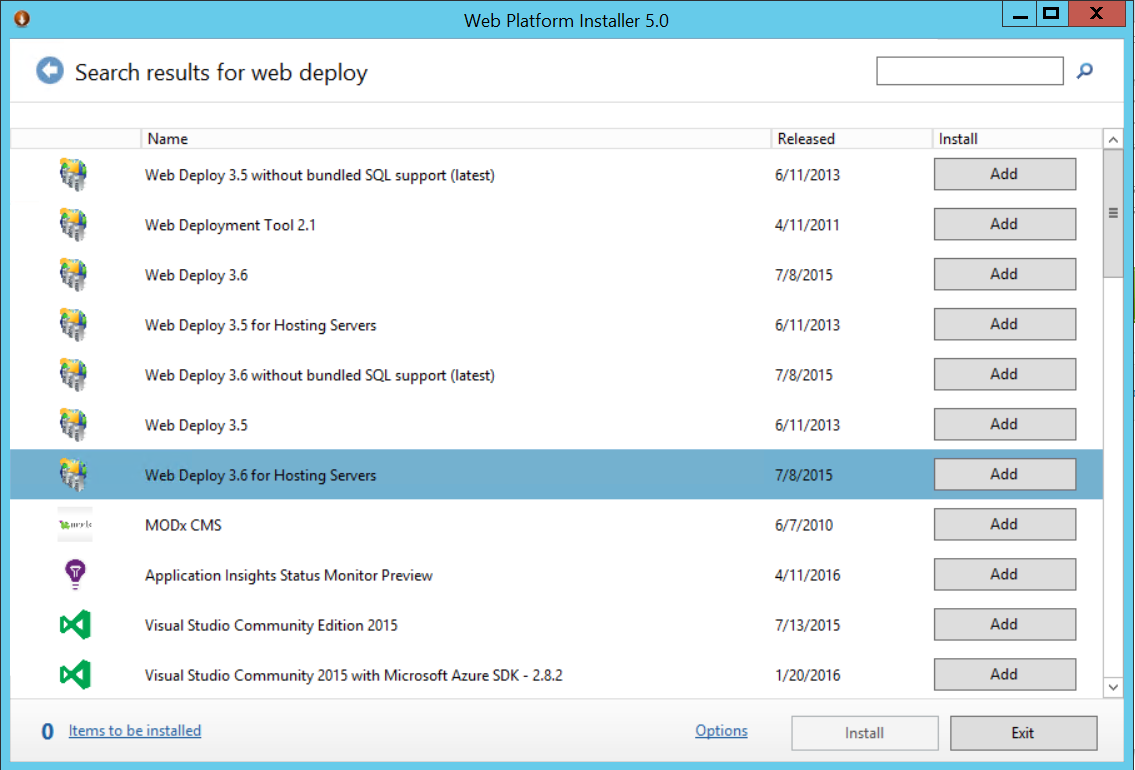The height and width of the screenshot is (770, 1135).
Task: Click release date 7/13/2015
Action: [808, 625]
